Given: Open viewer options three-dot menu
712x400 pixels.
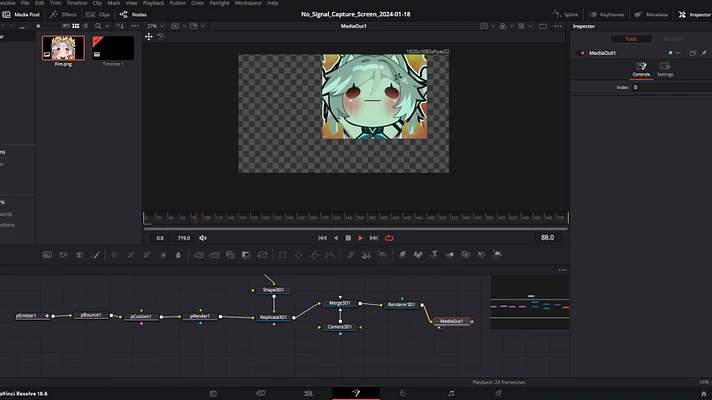Looking at the screenshot, I should click(x=558, y=26).
